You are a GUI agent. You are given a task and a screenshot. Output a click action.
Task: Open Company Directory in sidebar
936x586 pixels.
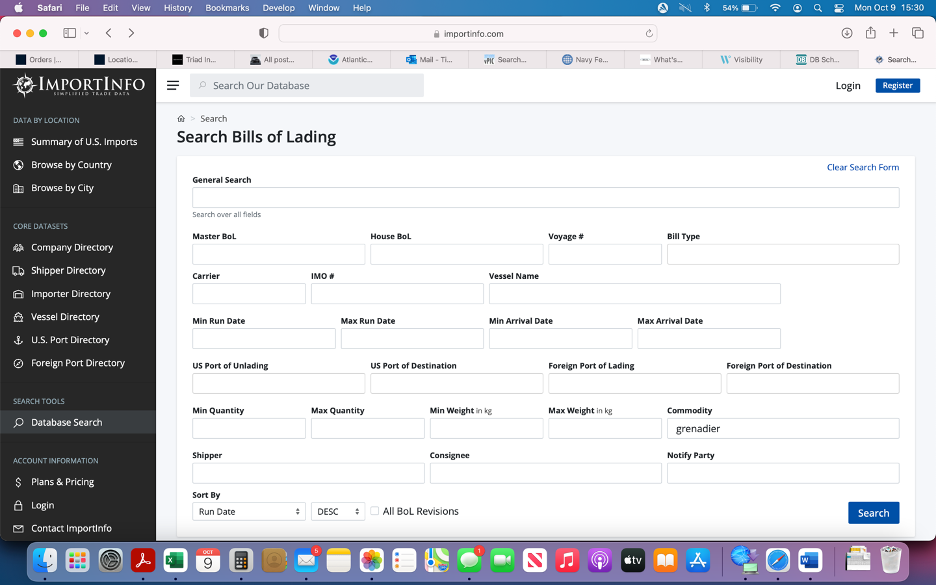[x=72, y=247]
